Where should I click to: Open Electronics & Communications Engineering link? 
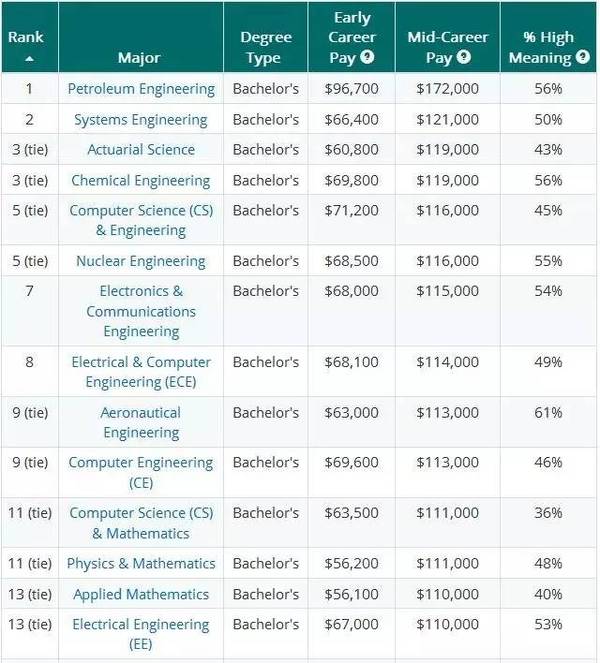[141, 311]
